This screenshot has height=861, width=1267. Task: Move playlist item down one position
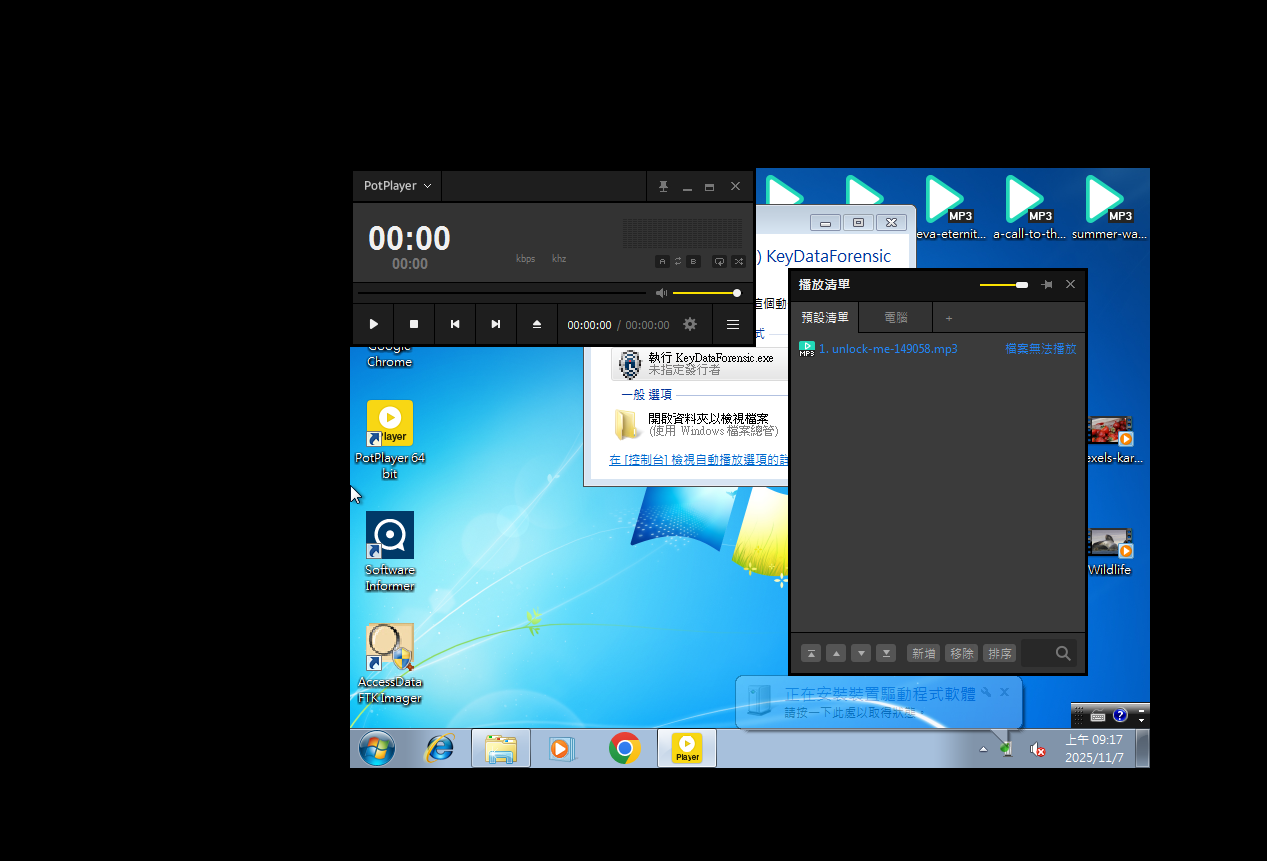pos(861,653)
